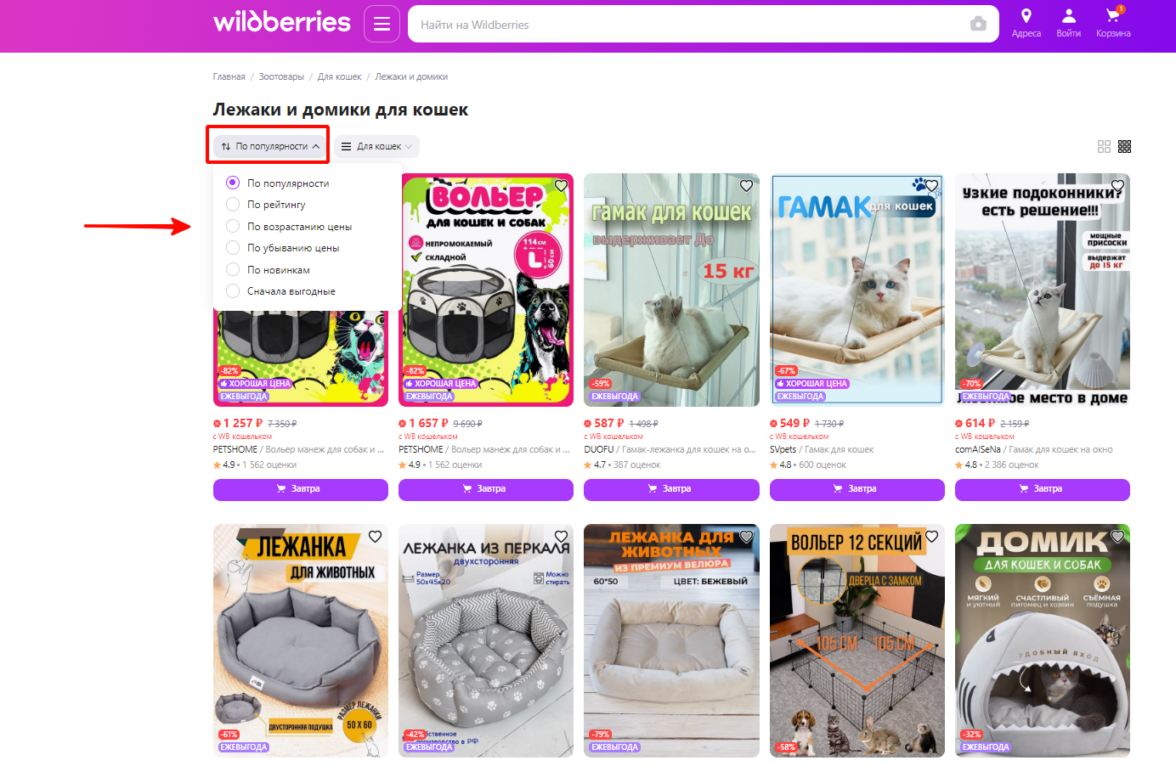Favorite the DUOFU hammock with heart icon
The height and width of the screenshot is (766, 1176).
(x=746, y=185)
